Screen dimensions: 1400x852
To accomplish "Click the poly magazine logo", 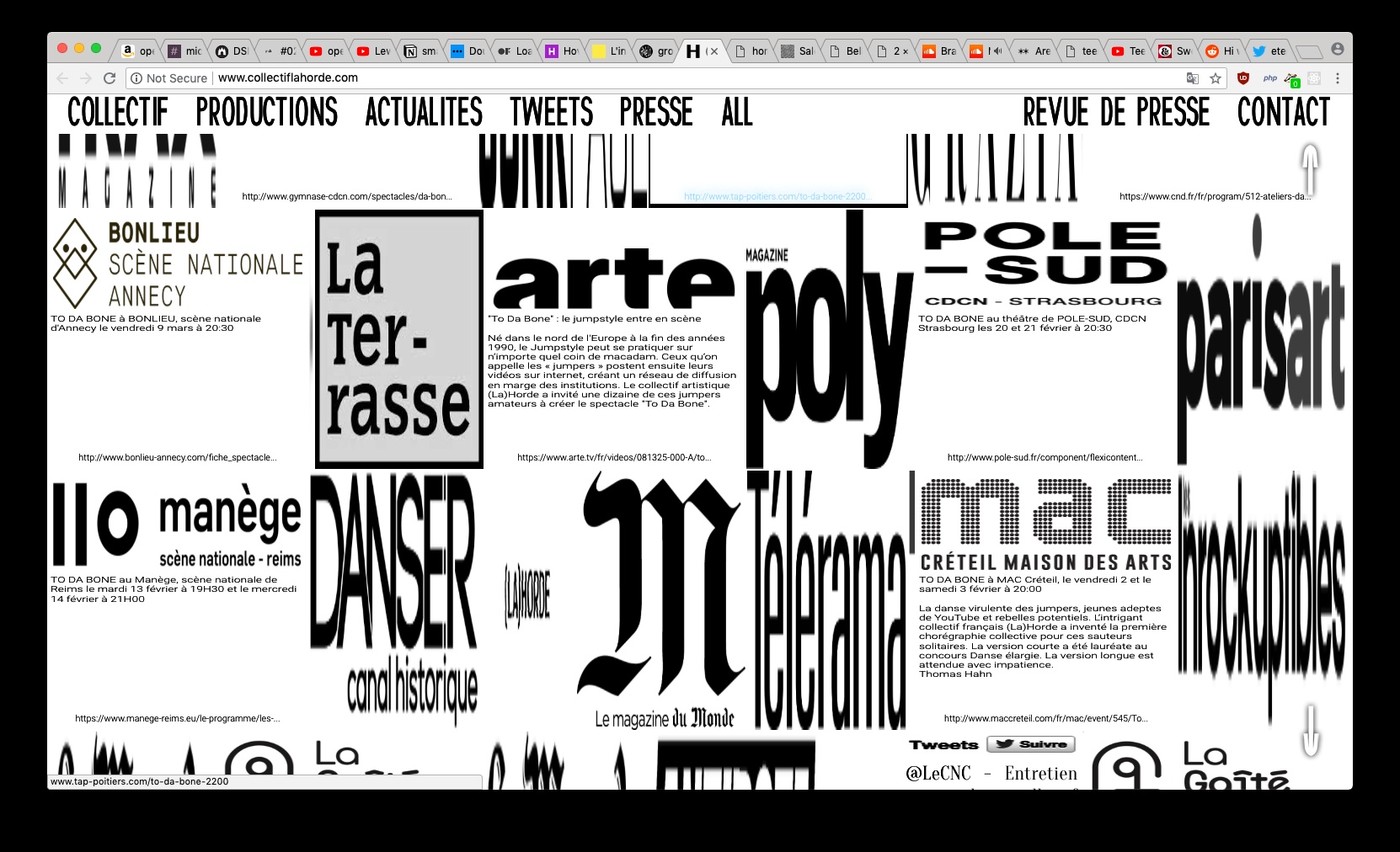I will point(829,339).
